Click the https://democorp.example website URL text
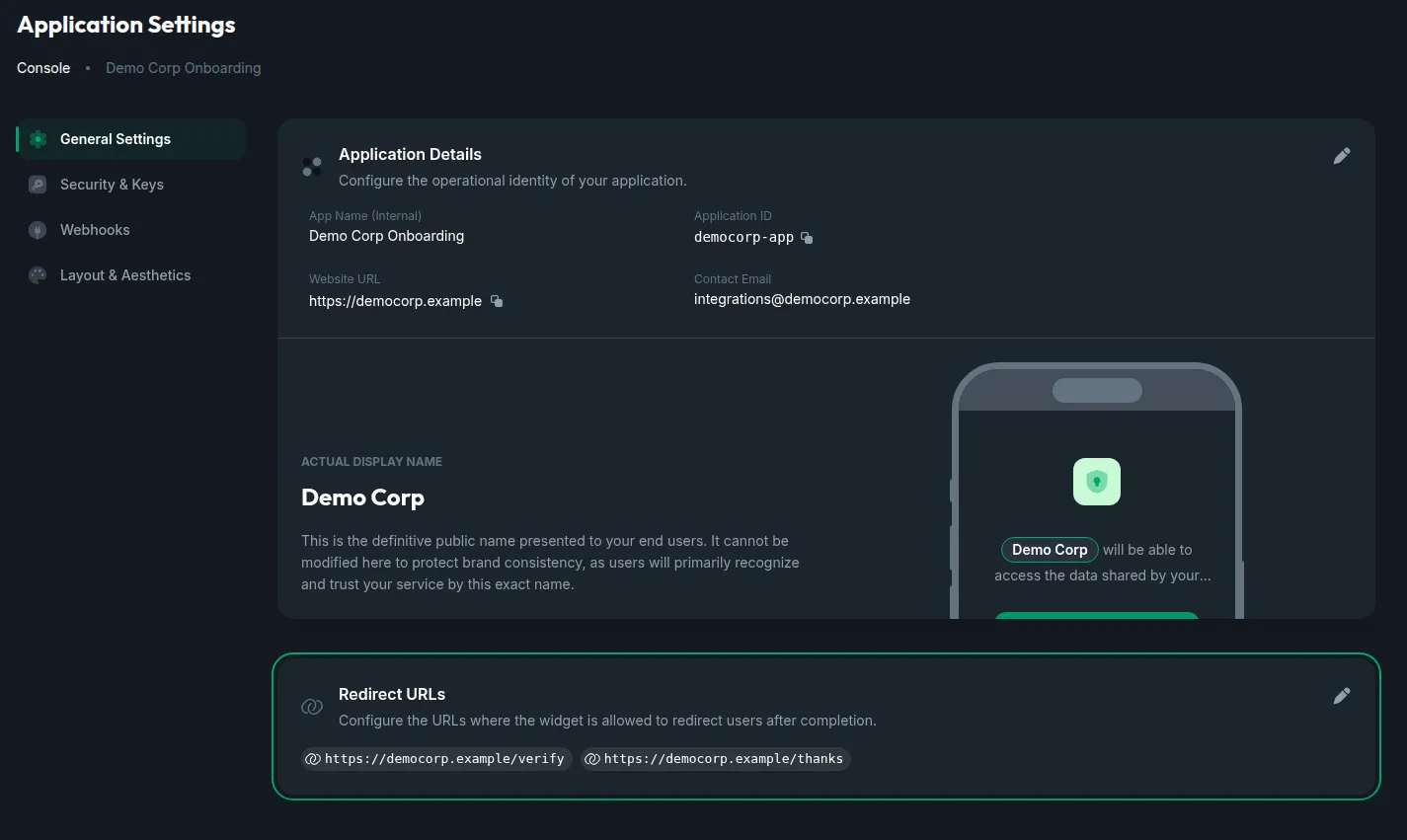This screenshot has width=1407, height=840. point(395,301)
